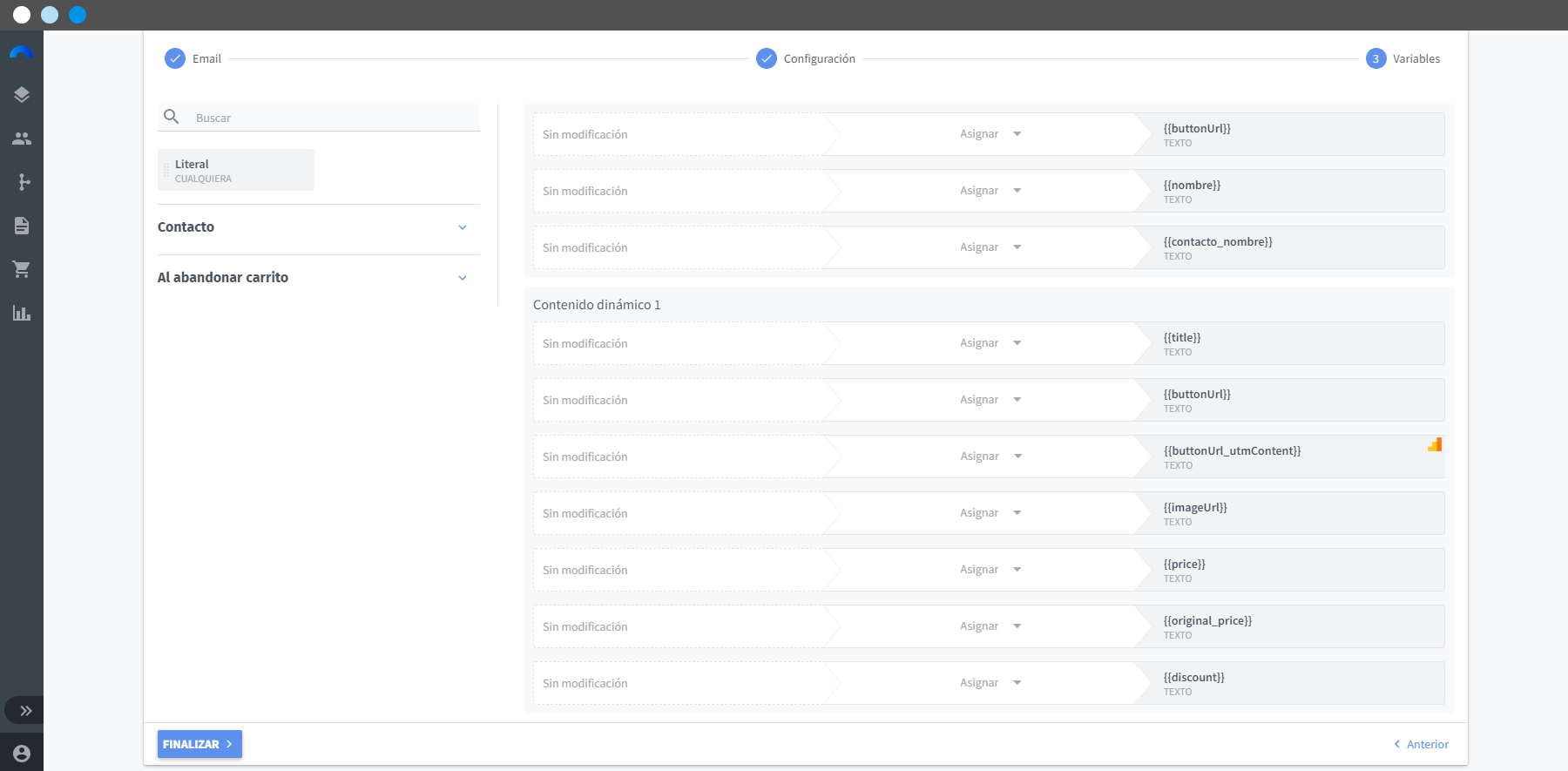
Task: Open Asignar dropdown for {{original_price}}
Action: (990, 626)
